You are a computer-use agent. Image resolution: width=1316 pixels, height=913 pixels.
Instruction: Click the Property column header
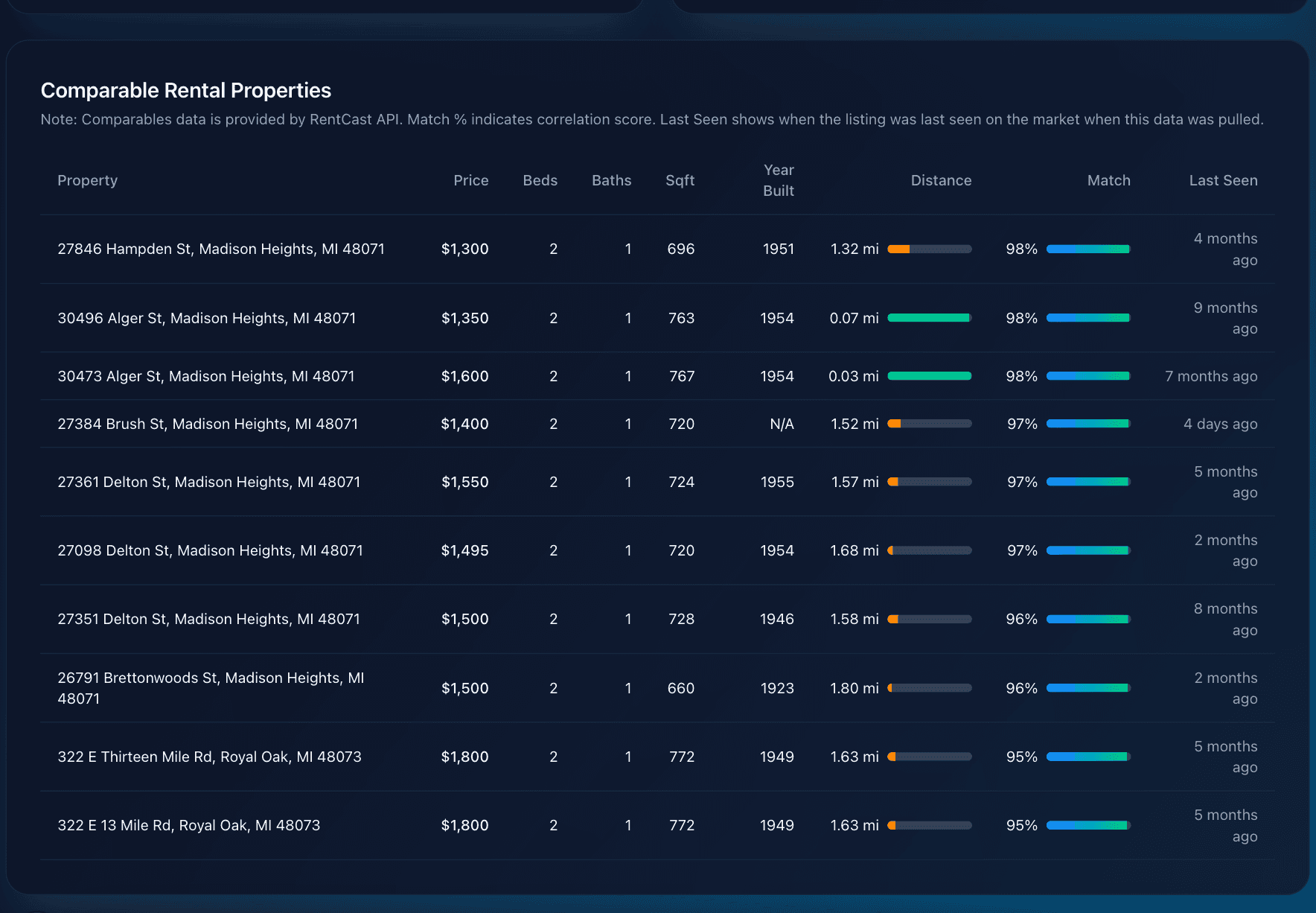tap(87, 180)
